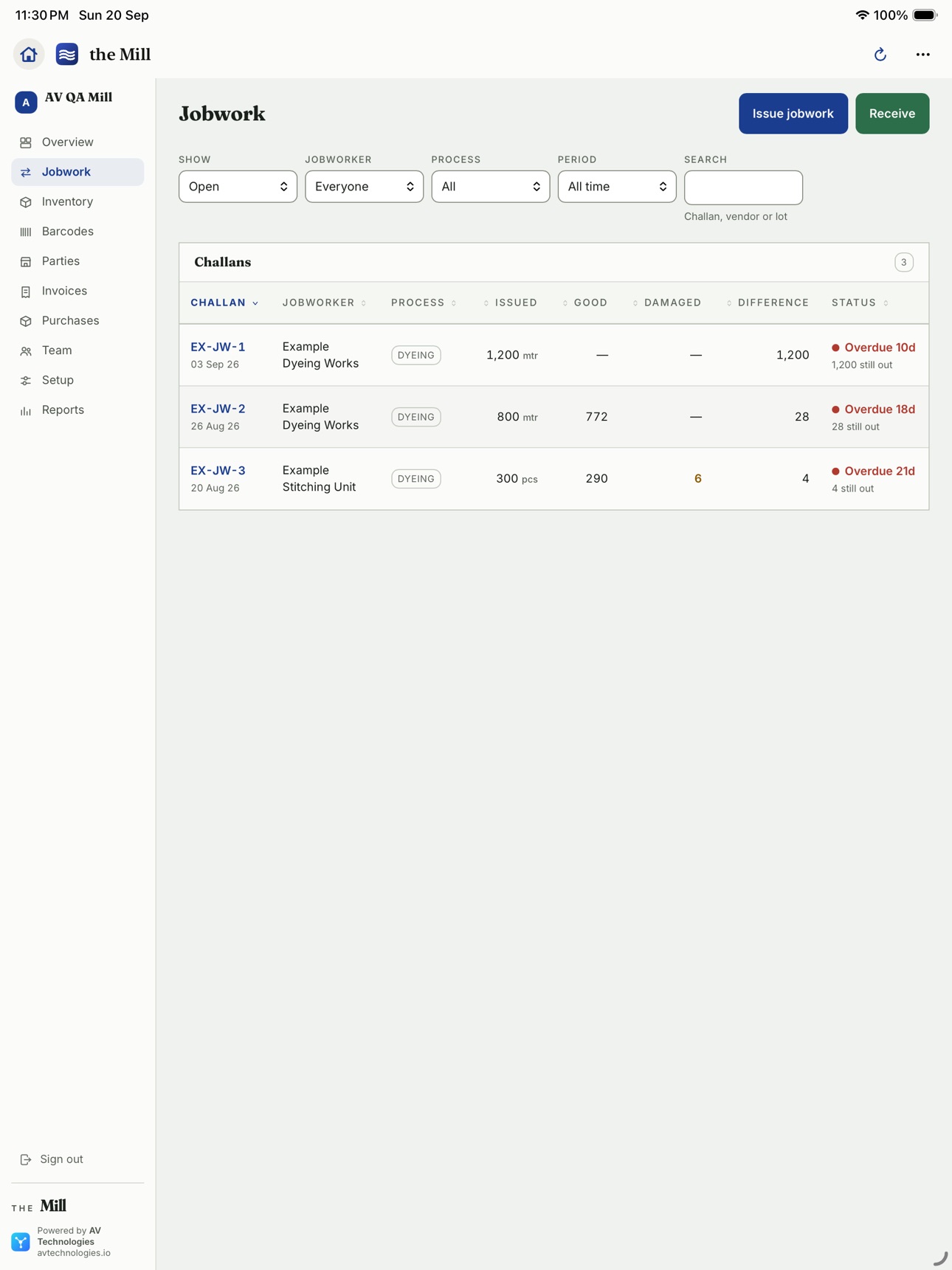Click the DYEING tag in EX-JW-2 row
952x1270 pixels.
coord(416,417)
